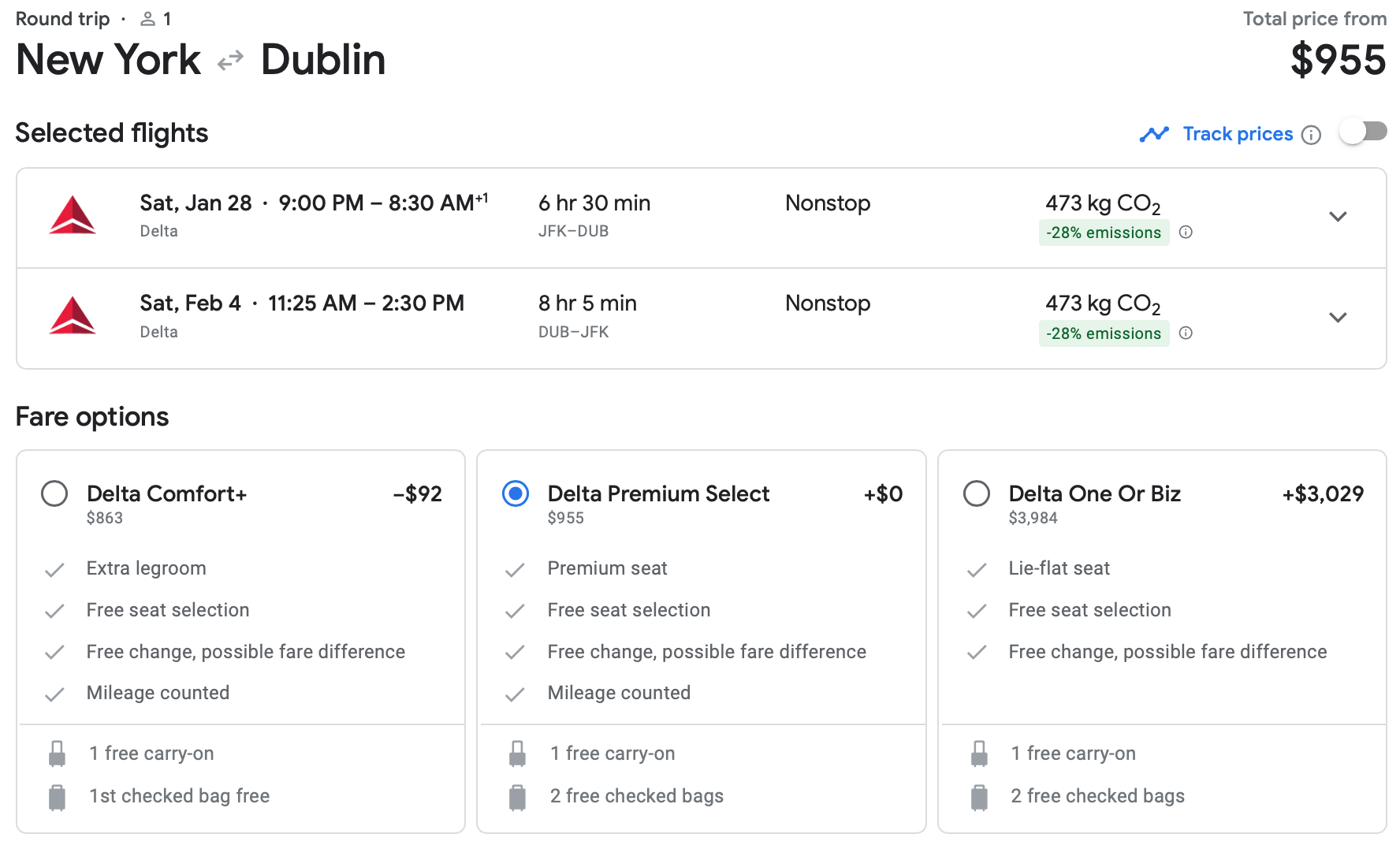Click the 'Round trip' label
The height and width of the screenshot is (845, 1400).
[62, 19]
